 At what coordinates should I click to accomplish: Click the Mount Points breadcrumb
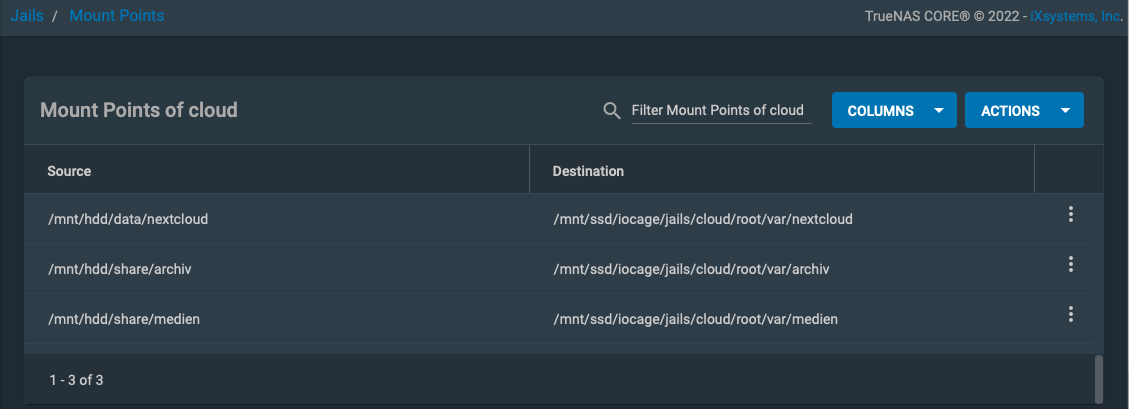pyautogui.click(x=117, y=16)
